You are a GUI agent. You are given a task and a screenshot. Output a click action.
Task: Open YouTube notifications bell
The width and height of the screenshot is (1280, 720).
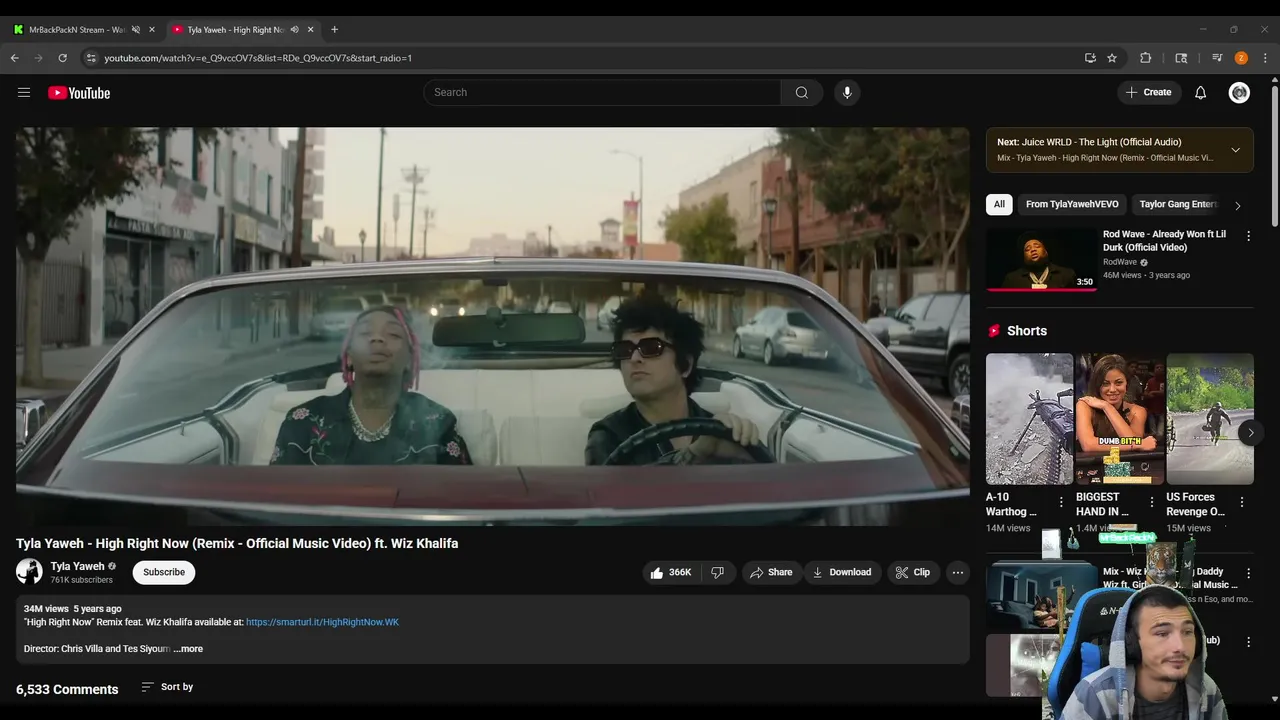(x=1201, y=93)
